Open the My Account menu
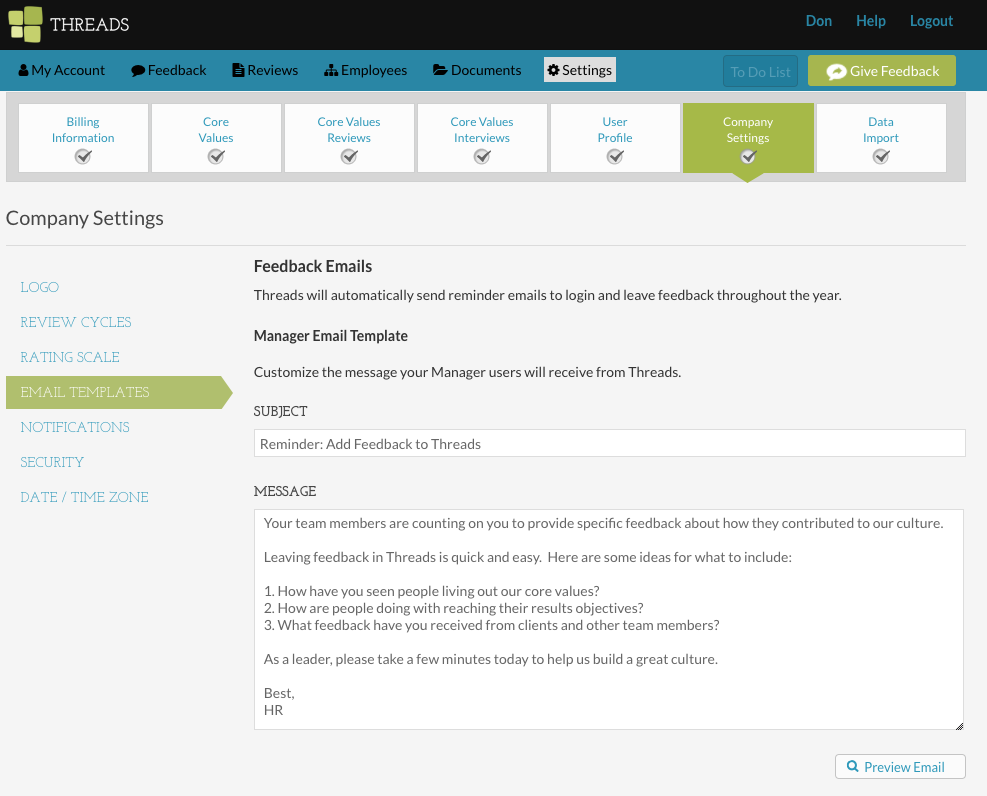 62,70
